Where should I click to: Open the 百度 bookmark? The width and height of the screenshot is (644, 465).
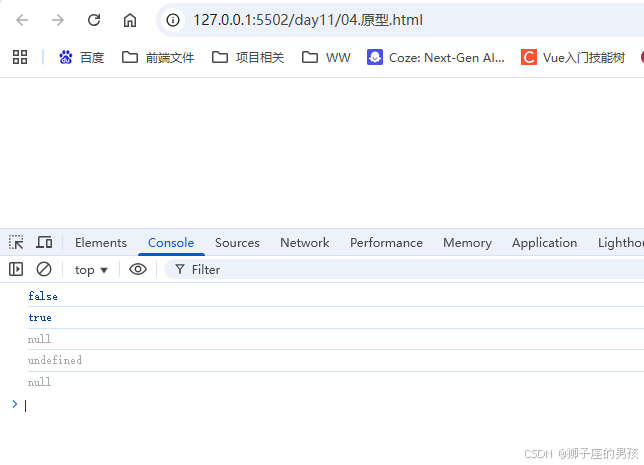(81, 57)
